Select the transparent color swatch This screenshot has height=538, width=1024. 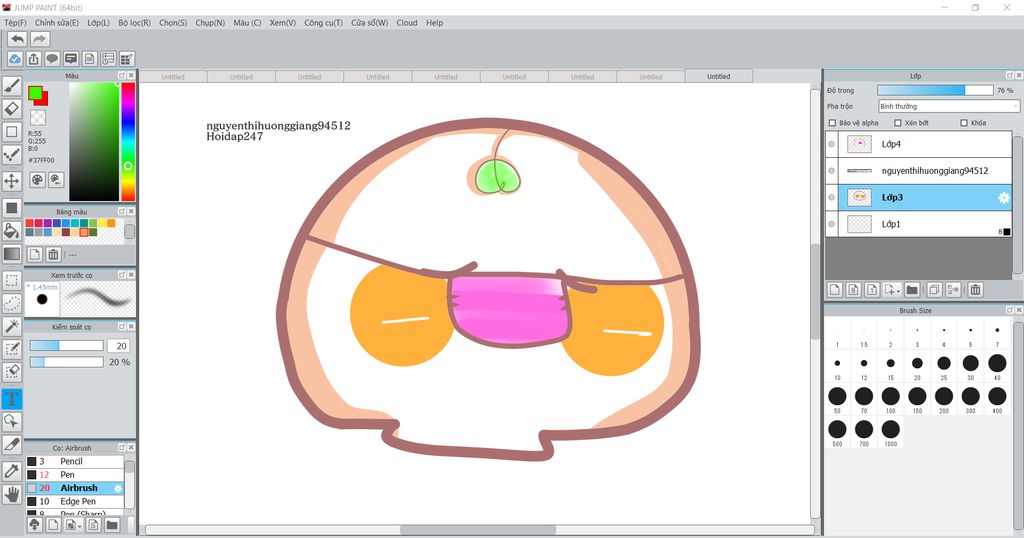click(38, 118)
